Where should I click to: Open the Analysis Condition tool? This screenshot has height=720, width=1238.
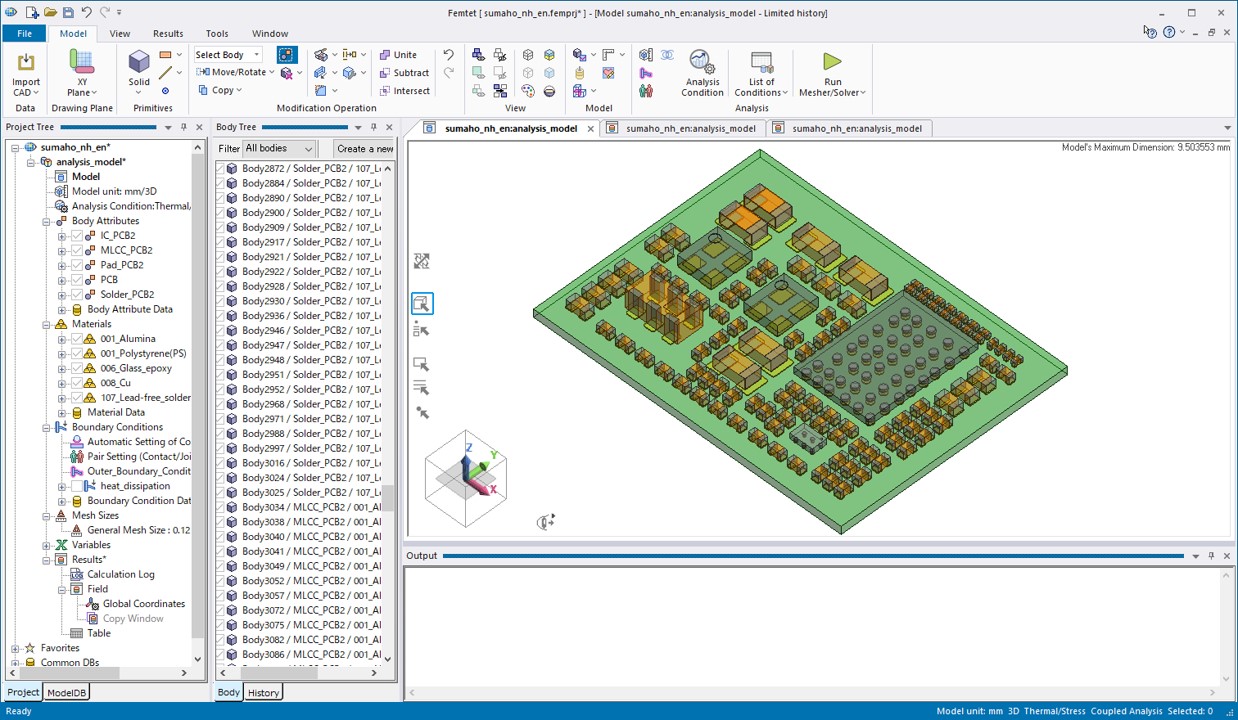click(701, 63)
